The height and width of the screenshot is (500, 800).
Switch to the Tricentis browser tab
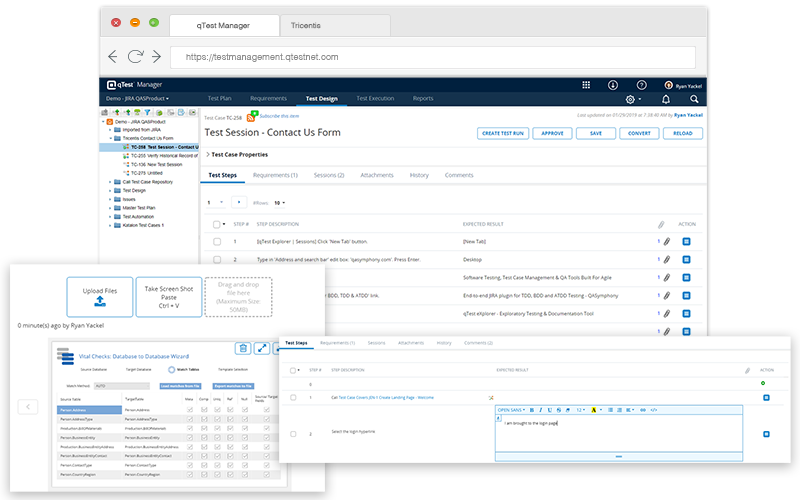point(335,26)
